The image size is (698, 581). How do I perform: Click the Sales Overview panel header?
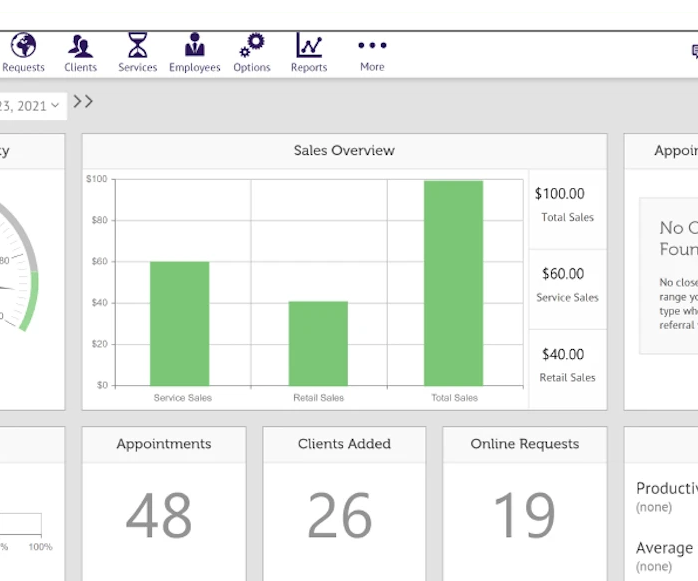[344, 151]
